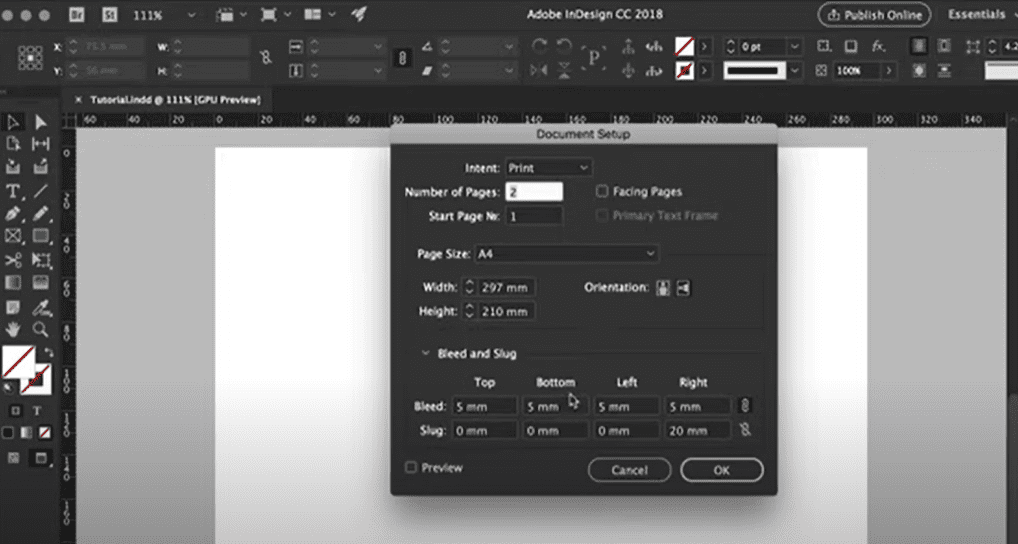Click the Cancel button
This screenshot has height=544, width=1018.
[x=629, y=470]
